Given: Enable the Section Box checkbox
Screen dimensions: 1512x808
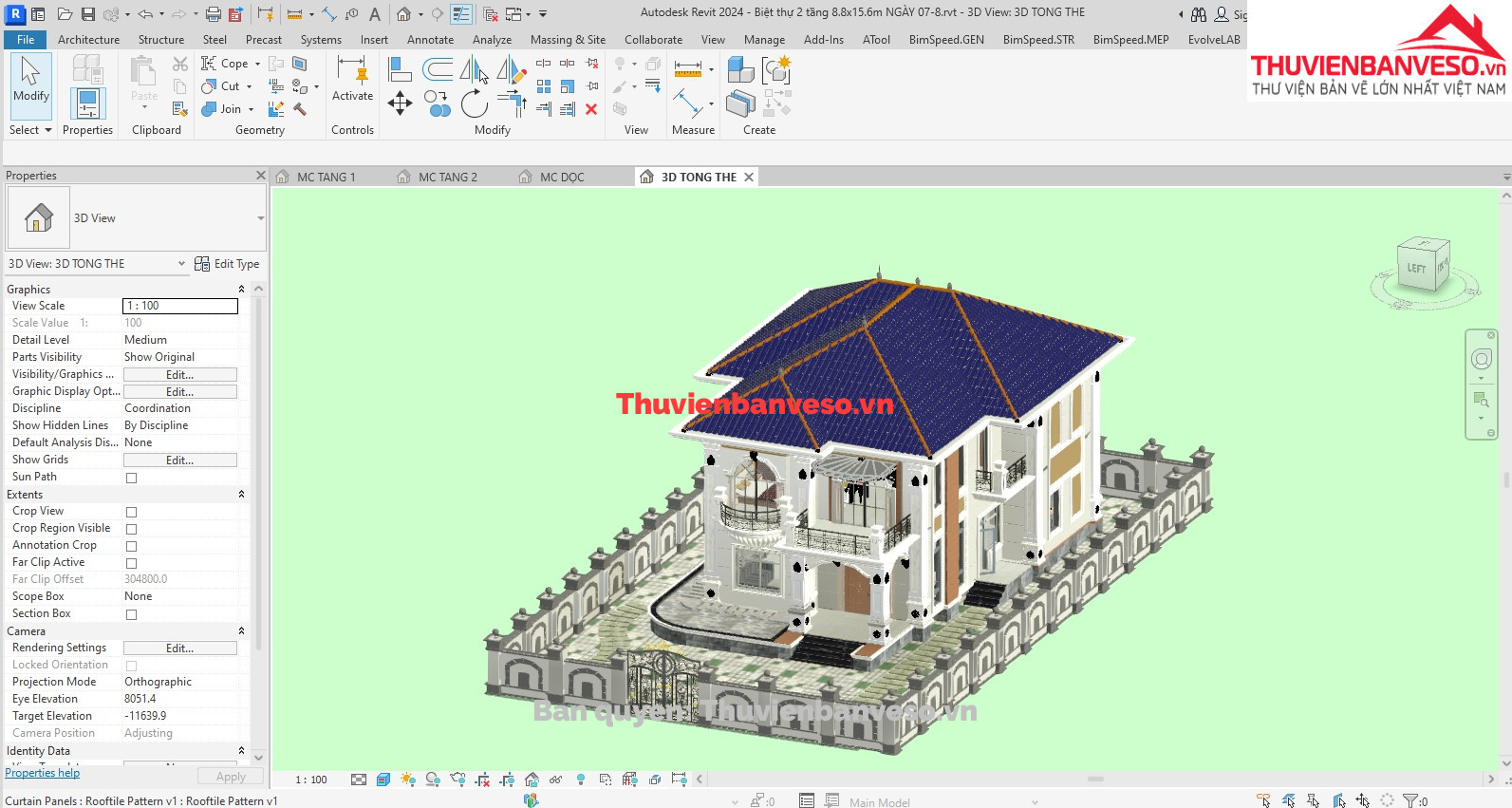Looking at the screenshot, I should tap(132, 614).
